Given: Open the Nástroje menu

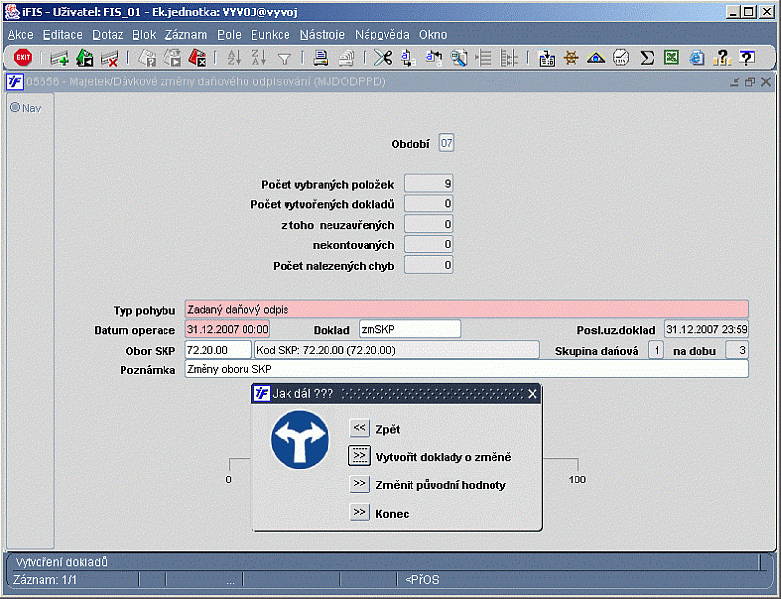Looking at the screenshot, I should point(322,35).
